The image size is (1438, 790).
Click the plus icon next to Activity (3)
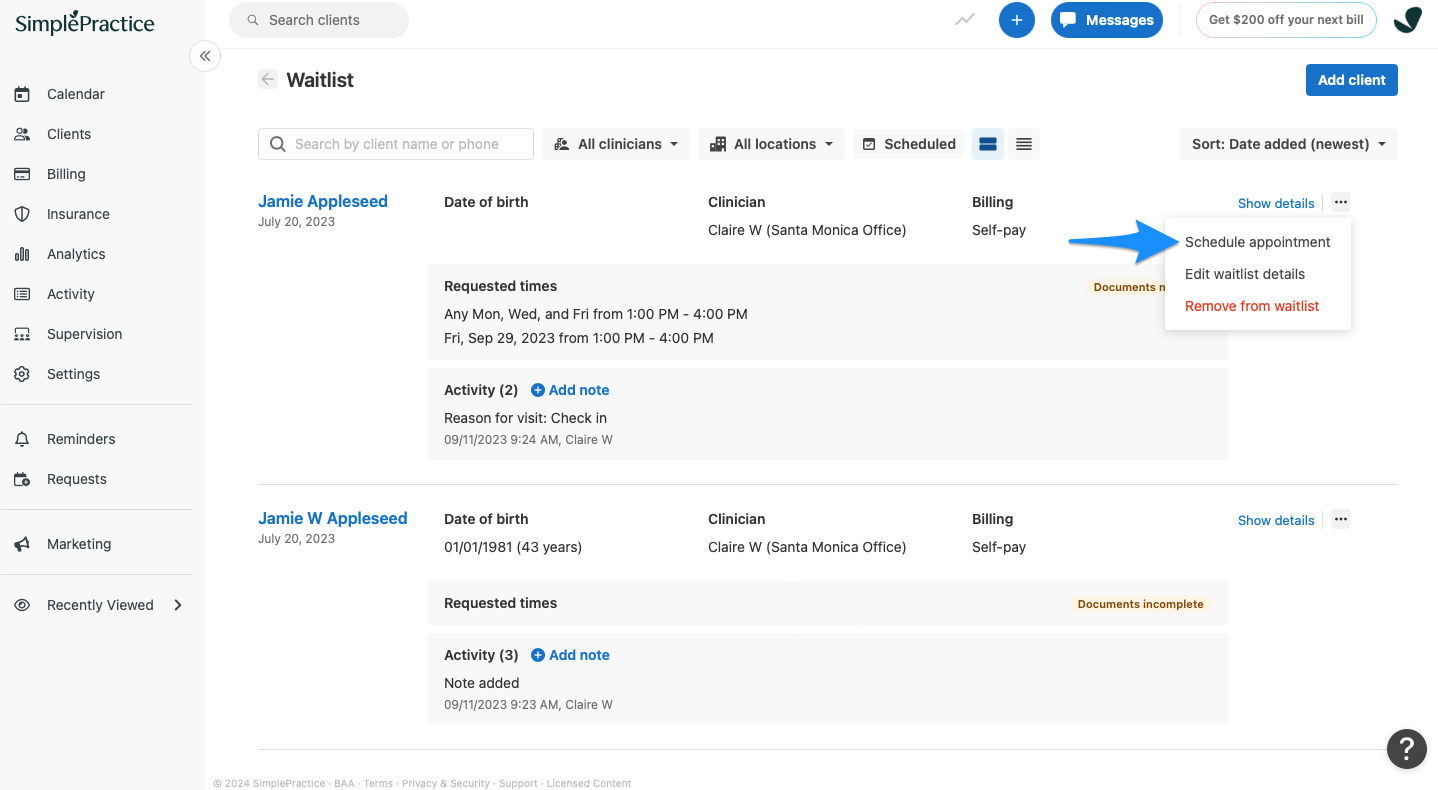pyautogui.click(x=538, y=655)
